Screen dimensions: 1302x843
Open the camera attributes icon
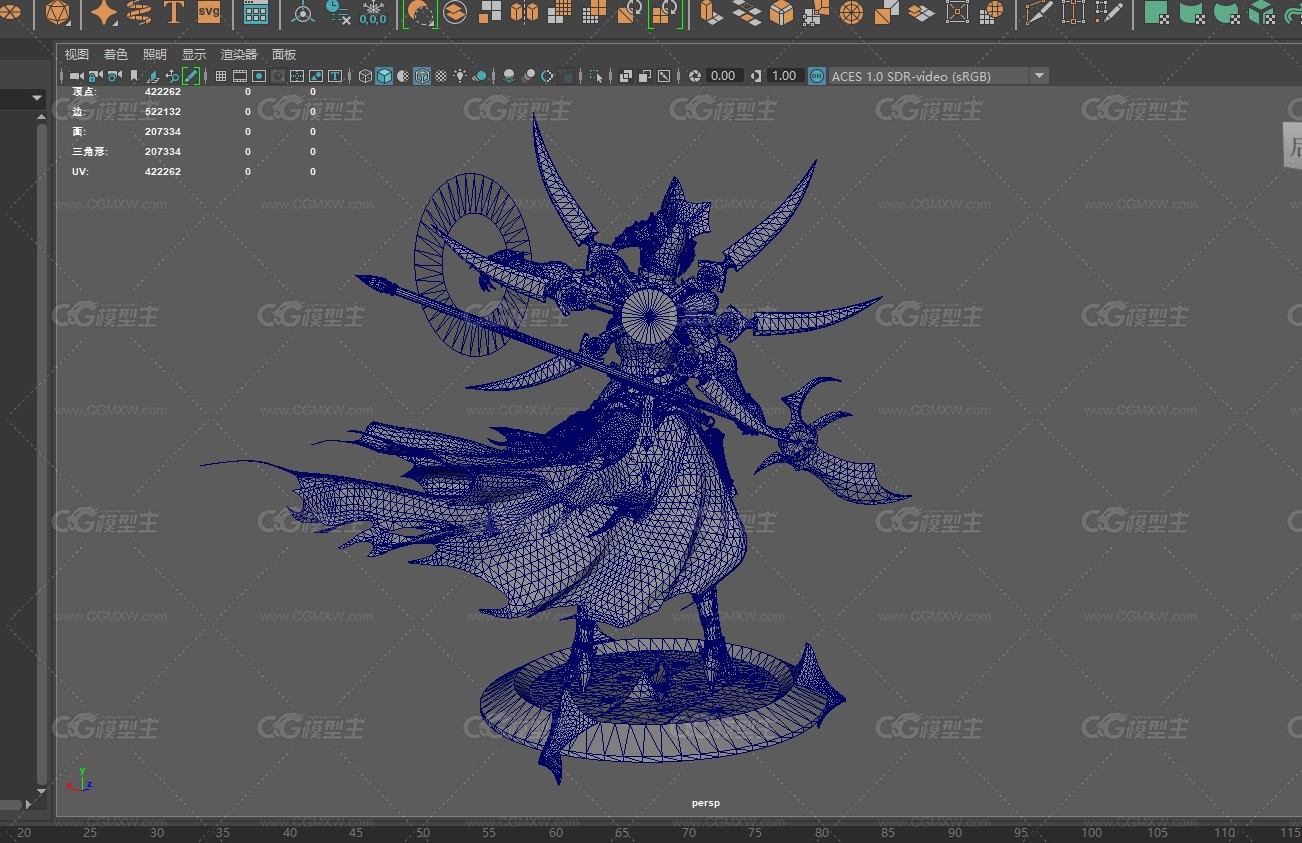[x=114, y=76]
